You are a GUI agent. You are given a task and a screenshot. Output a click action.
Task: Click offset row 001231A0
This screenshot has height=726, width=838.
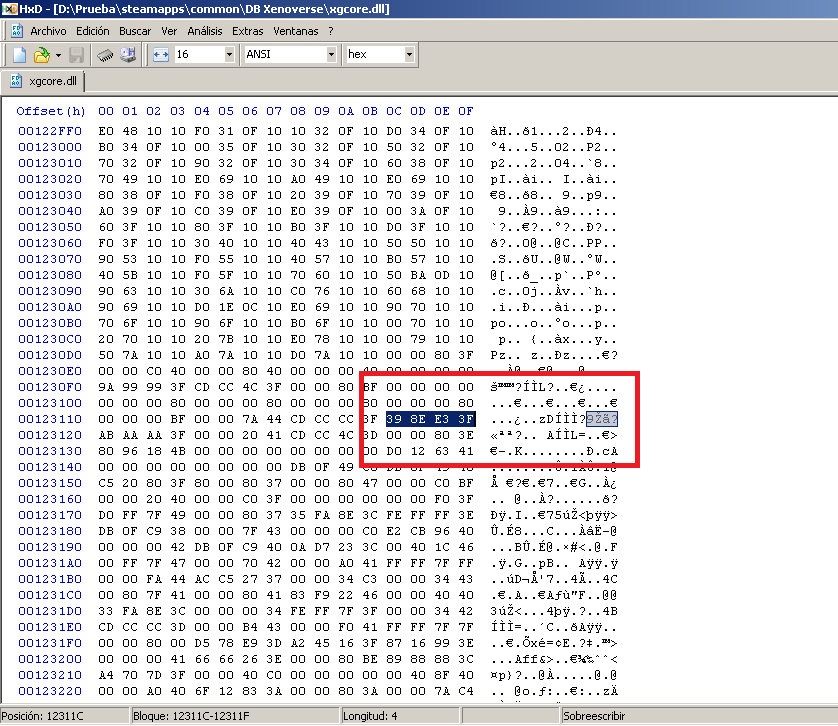pos(50,563)
